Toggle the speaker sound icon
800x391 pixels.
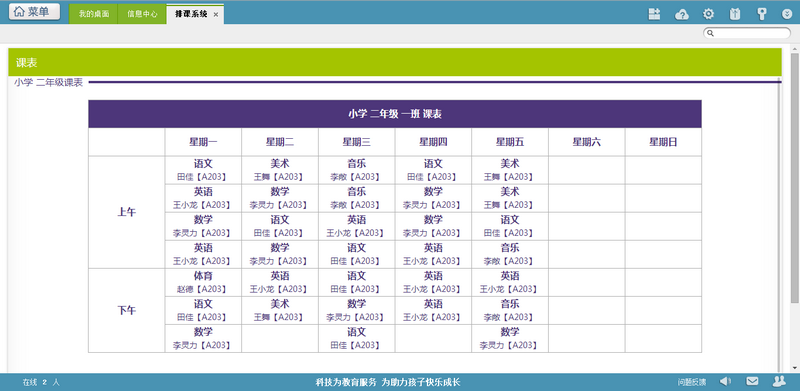(x=725, y=381)
